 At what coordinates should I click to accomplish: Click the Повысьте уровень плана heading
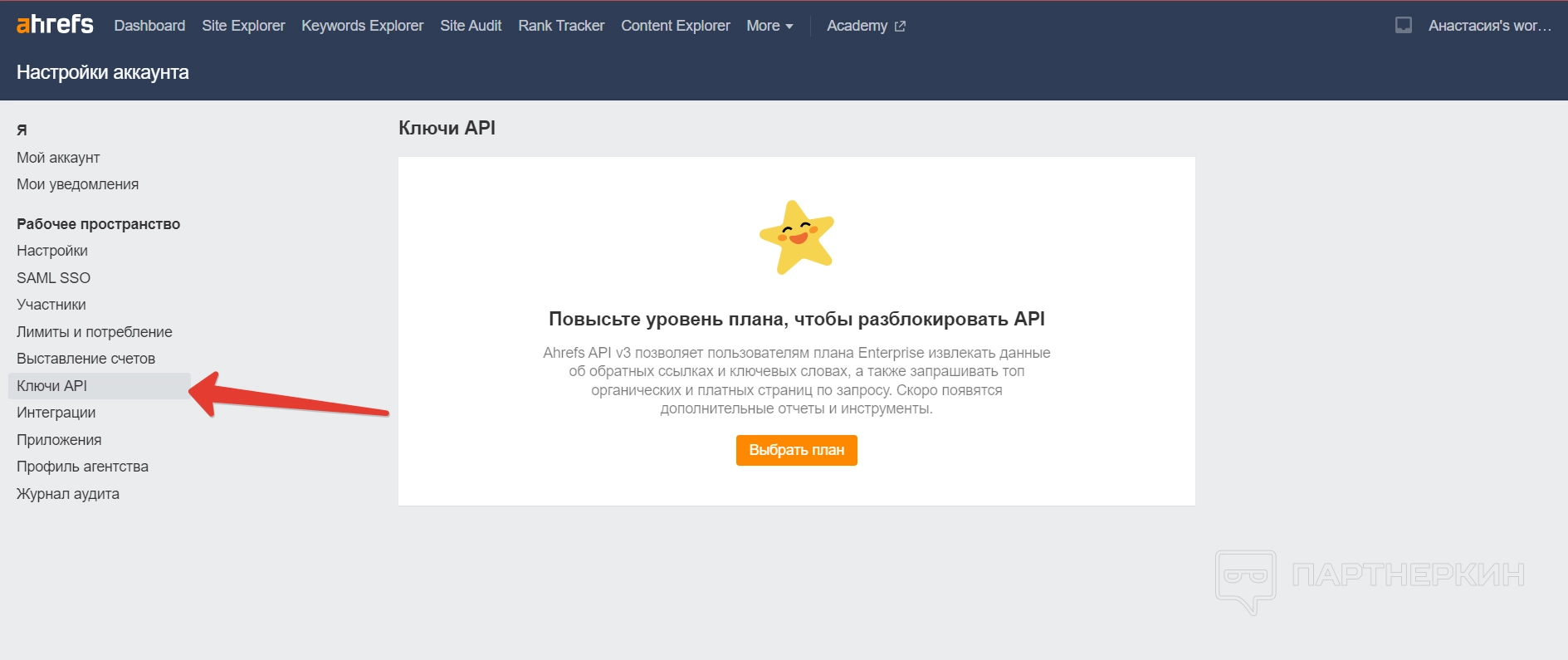pos(797,319)
